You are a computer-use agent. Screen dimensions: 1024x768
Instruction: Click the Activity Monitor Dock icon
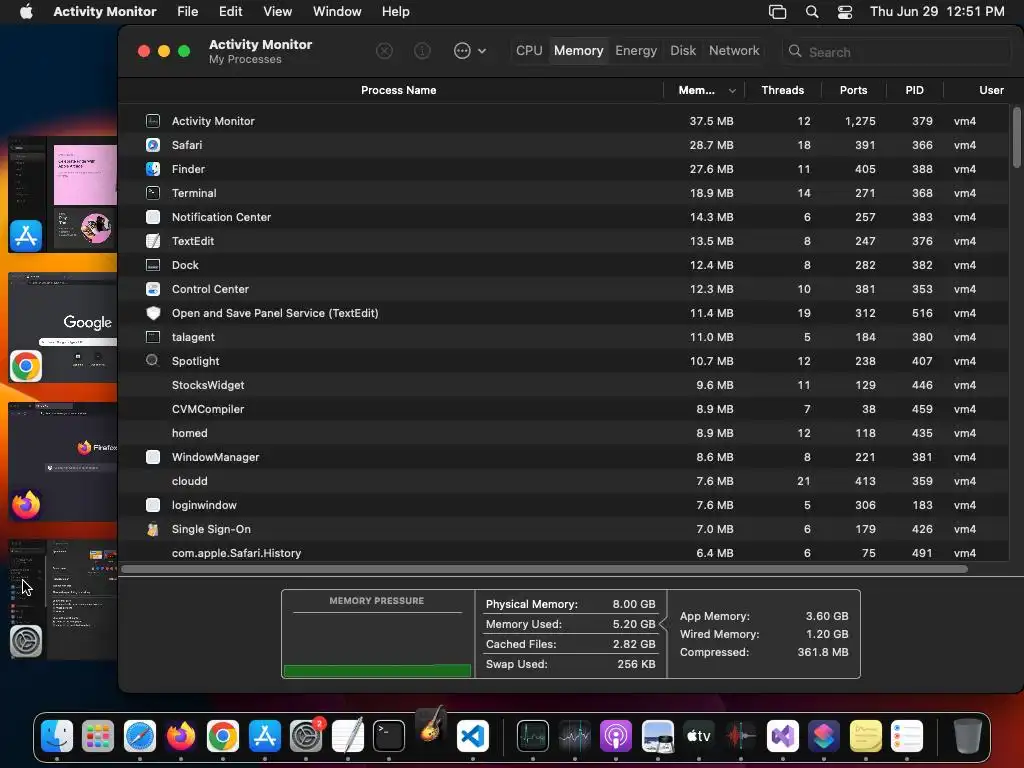pyautogui.click(x=533, y=736)
